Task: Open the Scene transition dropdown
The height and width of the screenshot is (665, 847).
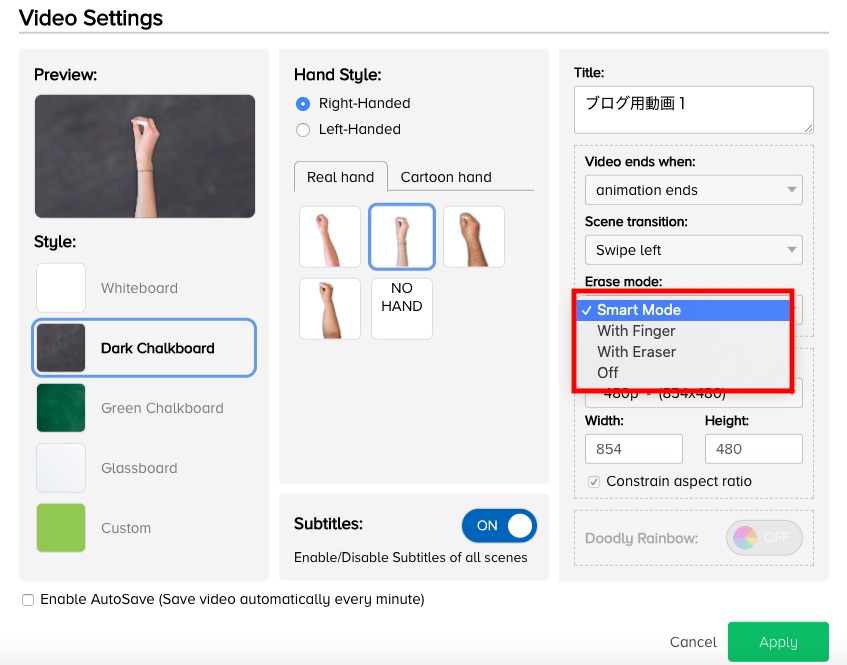Action: coord(694,250)
